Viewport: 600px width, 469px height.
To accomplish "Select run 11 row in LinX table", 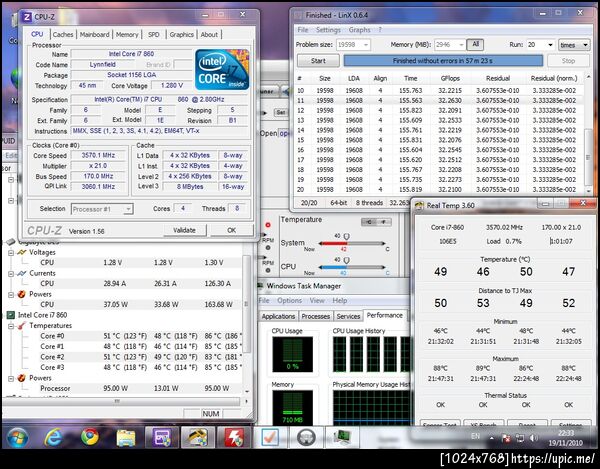I will [440, 100].
